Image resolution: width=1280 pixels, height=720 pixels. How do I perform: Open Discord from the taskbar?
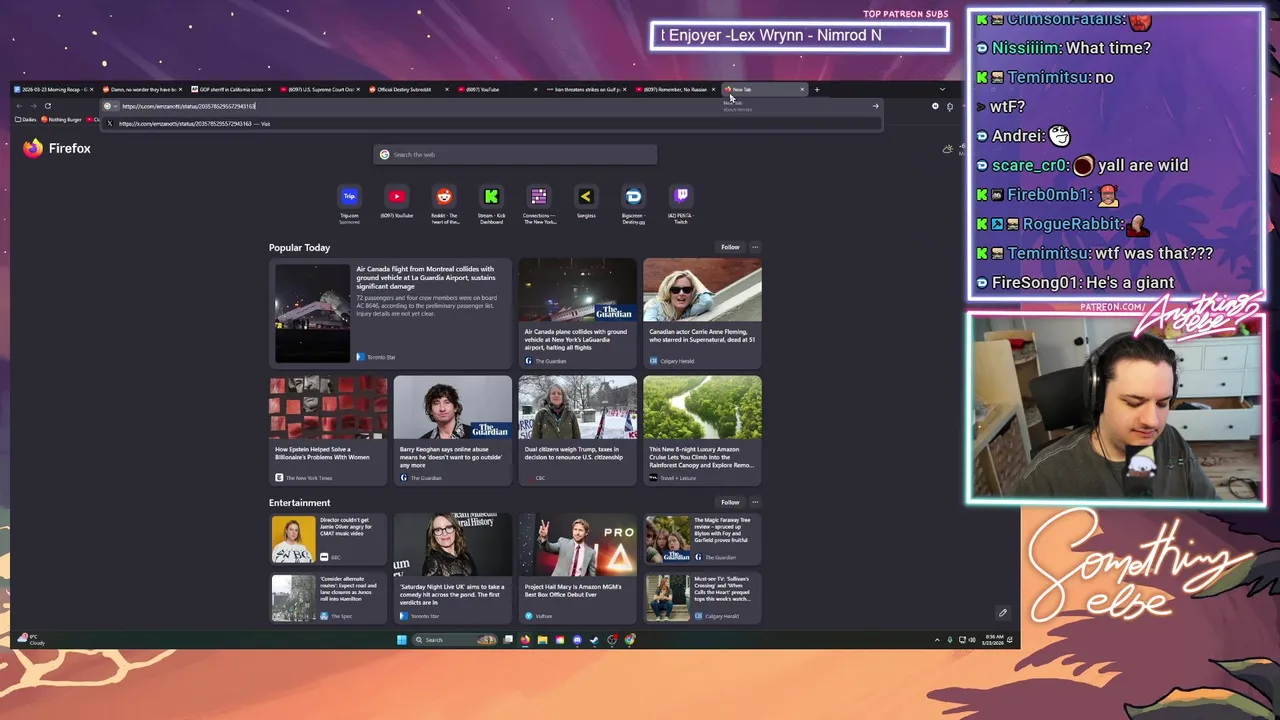pos(577,640)
